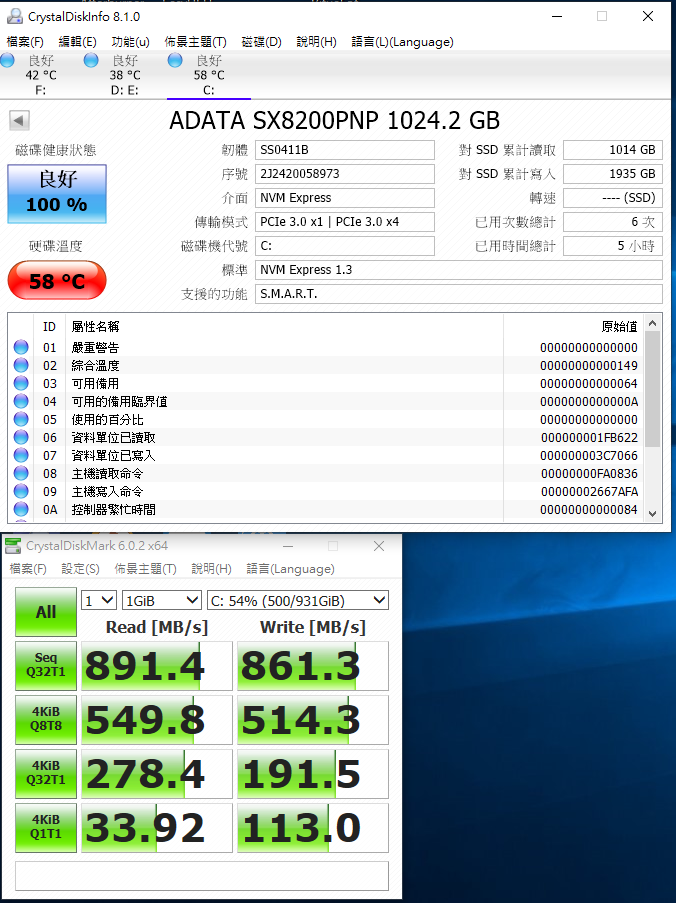Open 佈景主題(T) menu in CrystalDiskInfo
This screenshot has width=676, height=903.
click(196, 42)
